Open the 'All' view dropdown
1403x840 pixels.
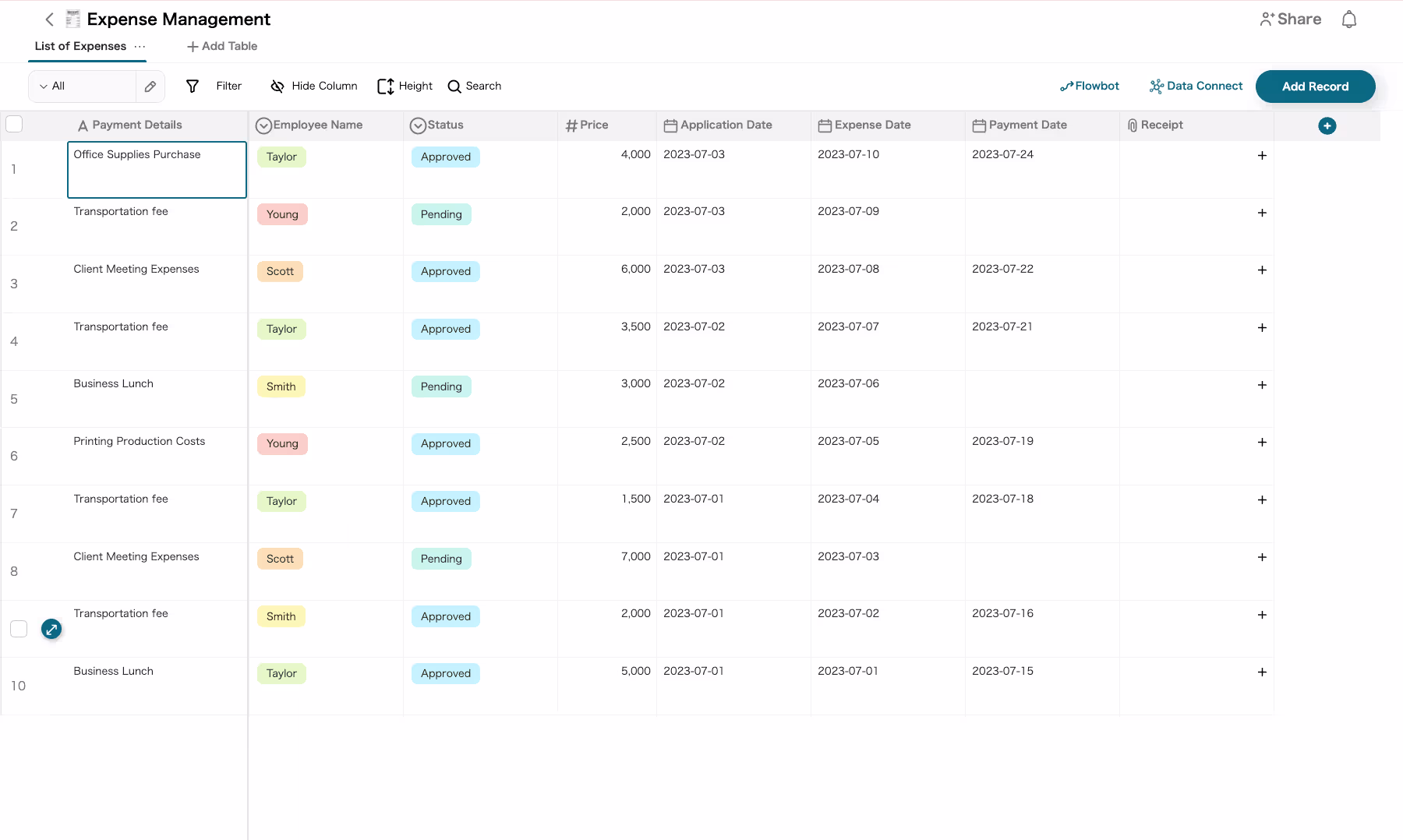tap(45, 86)
